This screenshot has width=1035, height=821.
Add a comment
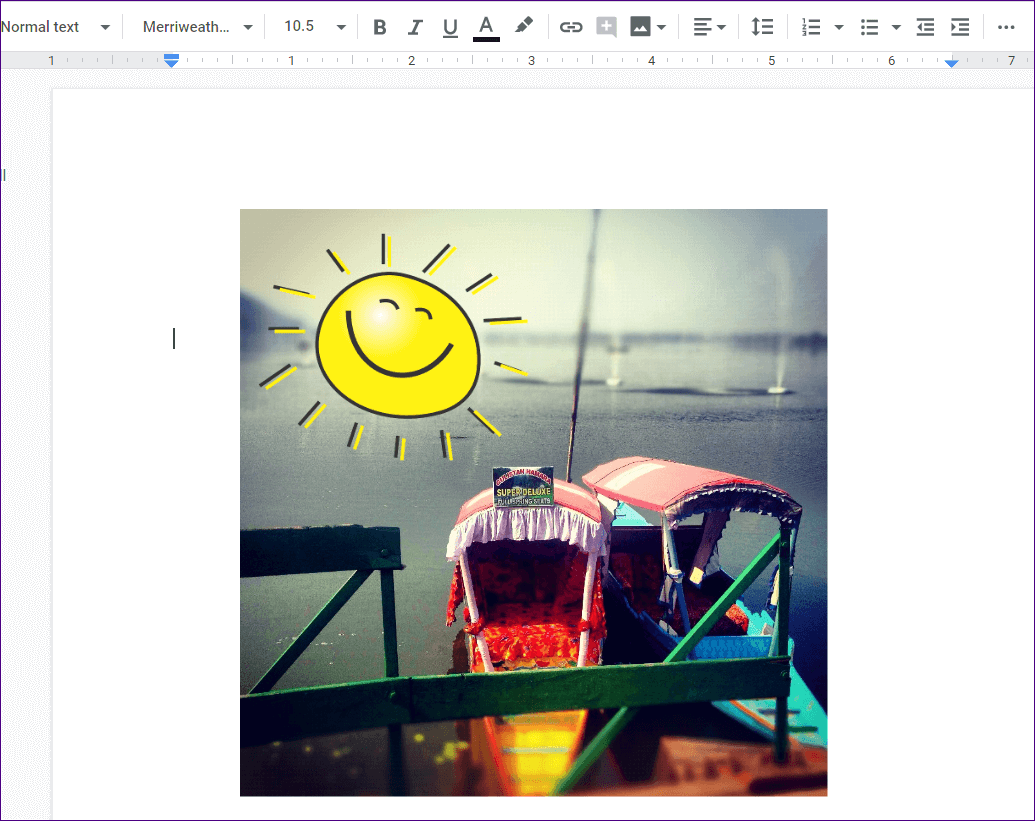click(606, 27)
